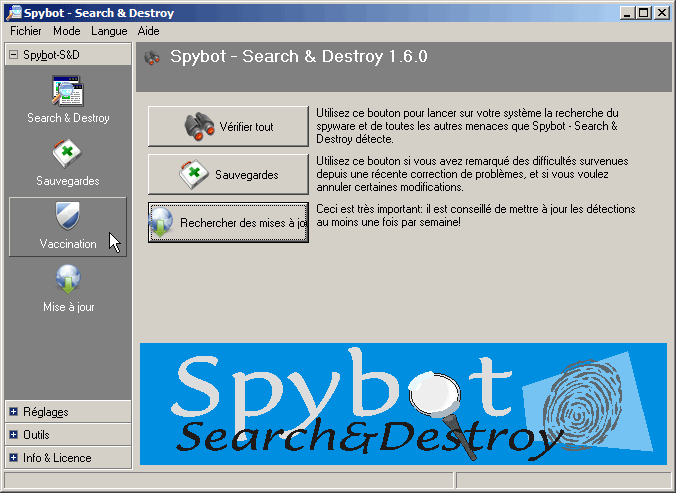The height and width of the screenshot is (493, 676).
Task: Click the Vérifier tout button
Action: click(x=228, y=127)
